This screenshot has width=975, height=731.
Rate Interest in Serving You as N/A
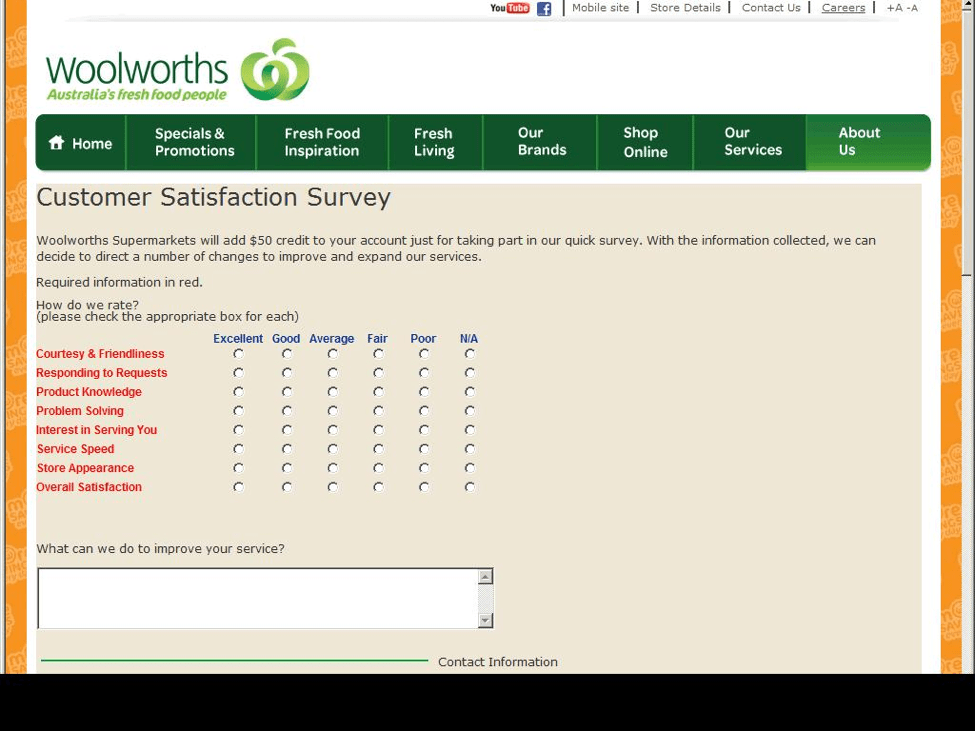(x=469, y=430)
